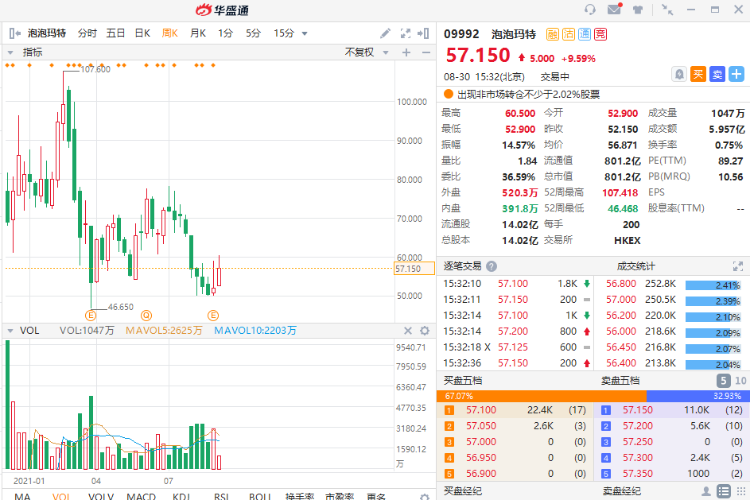Open the 不复权 adjustment dropdown

[366, 52]
